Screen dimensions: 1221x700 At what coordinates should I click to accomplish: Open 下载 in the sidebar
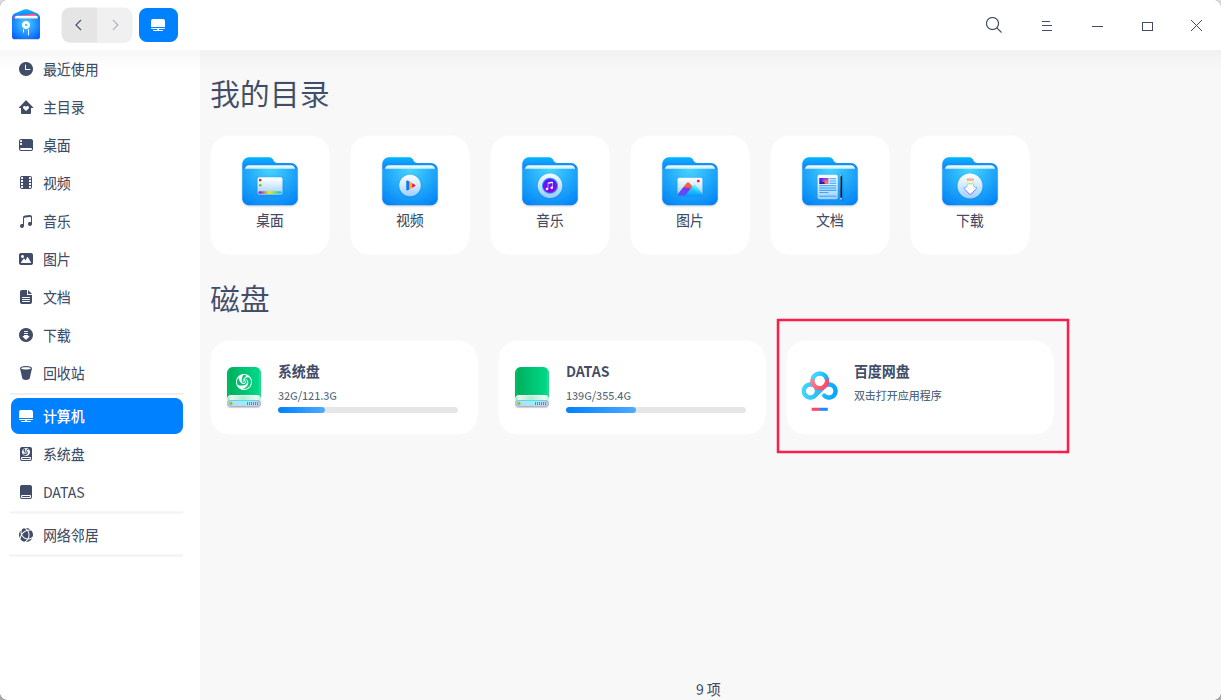pyautogui.click(x=97, y=336)
